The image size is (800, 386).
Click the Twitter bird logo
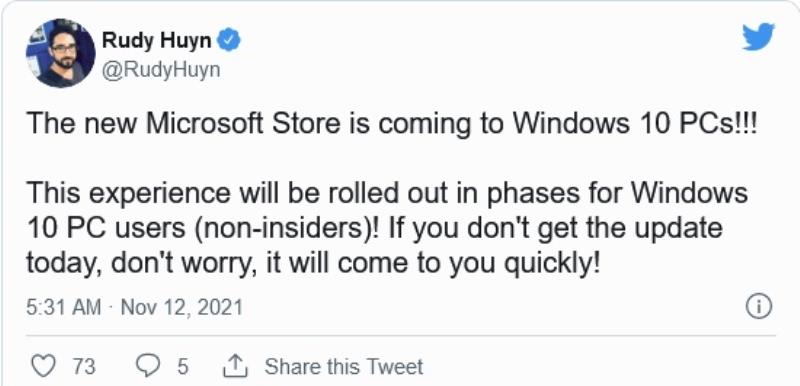[758, 37]
